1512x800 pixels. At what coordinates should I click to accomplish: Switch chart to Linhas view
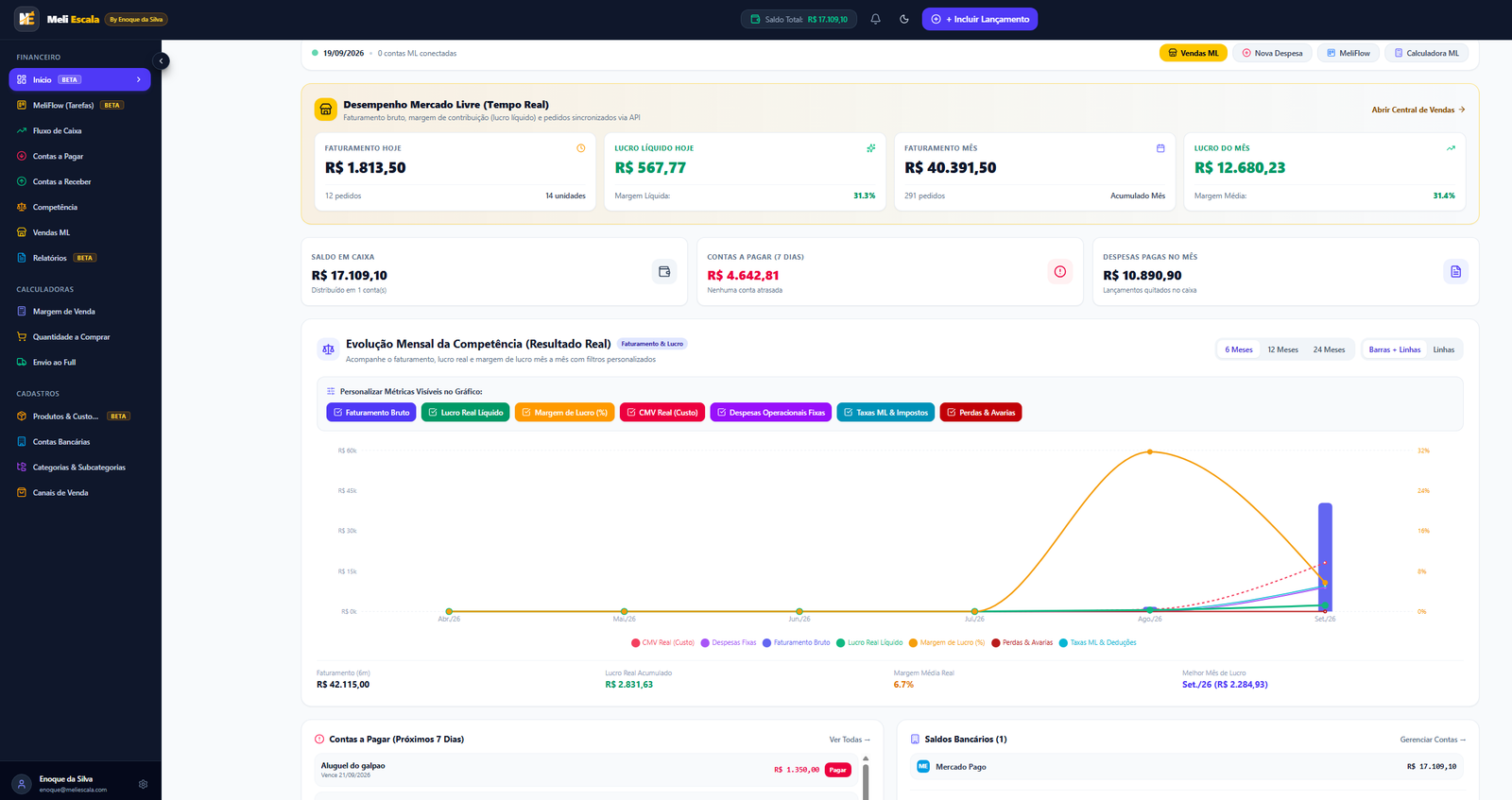point(1444,349)
